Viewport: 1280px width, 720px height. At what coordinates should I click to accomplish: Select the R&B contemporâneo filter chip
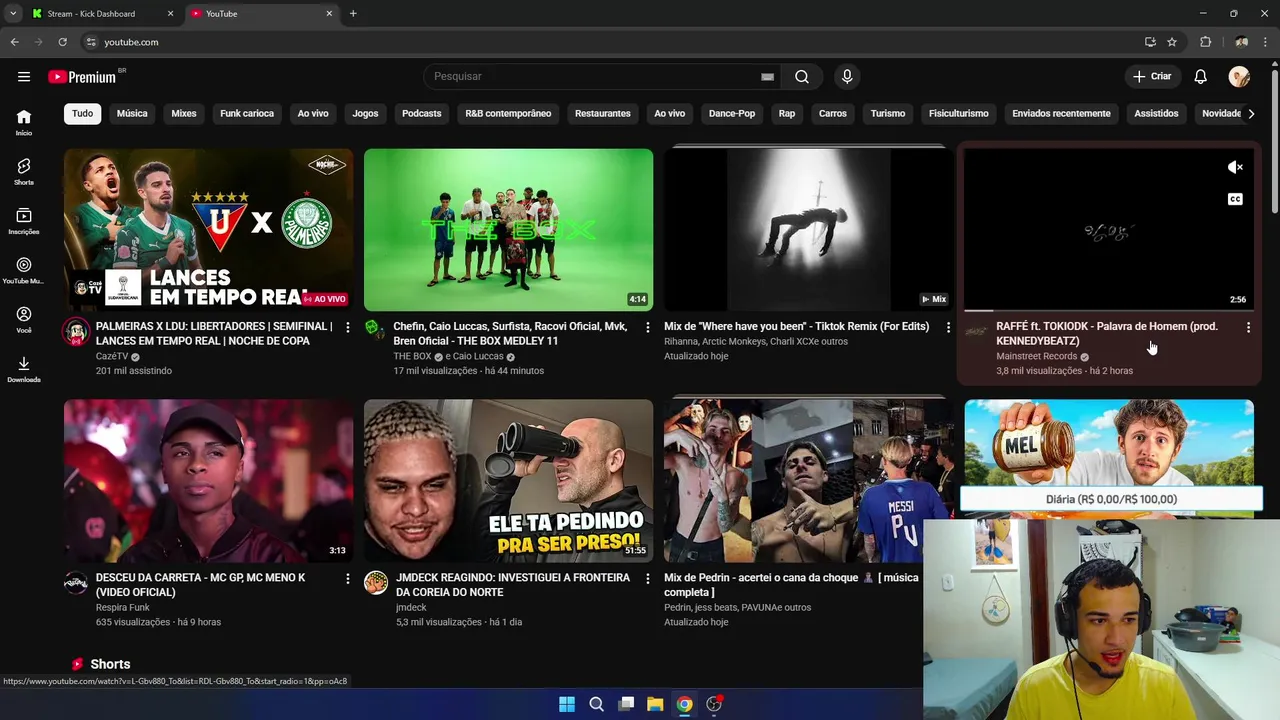pyautogui.click(x=508, y=113)
